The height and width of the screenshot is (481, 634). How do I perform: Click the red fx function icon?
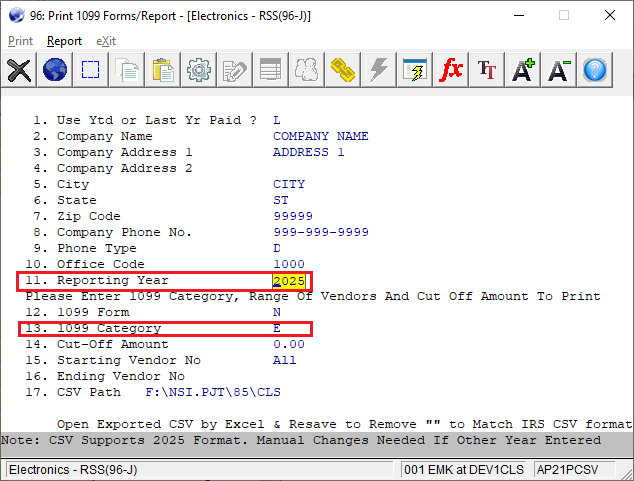pos(452,70)
